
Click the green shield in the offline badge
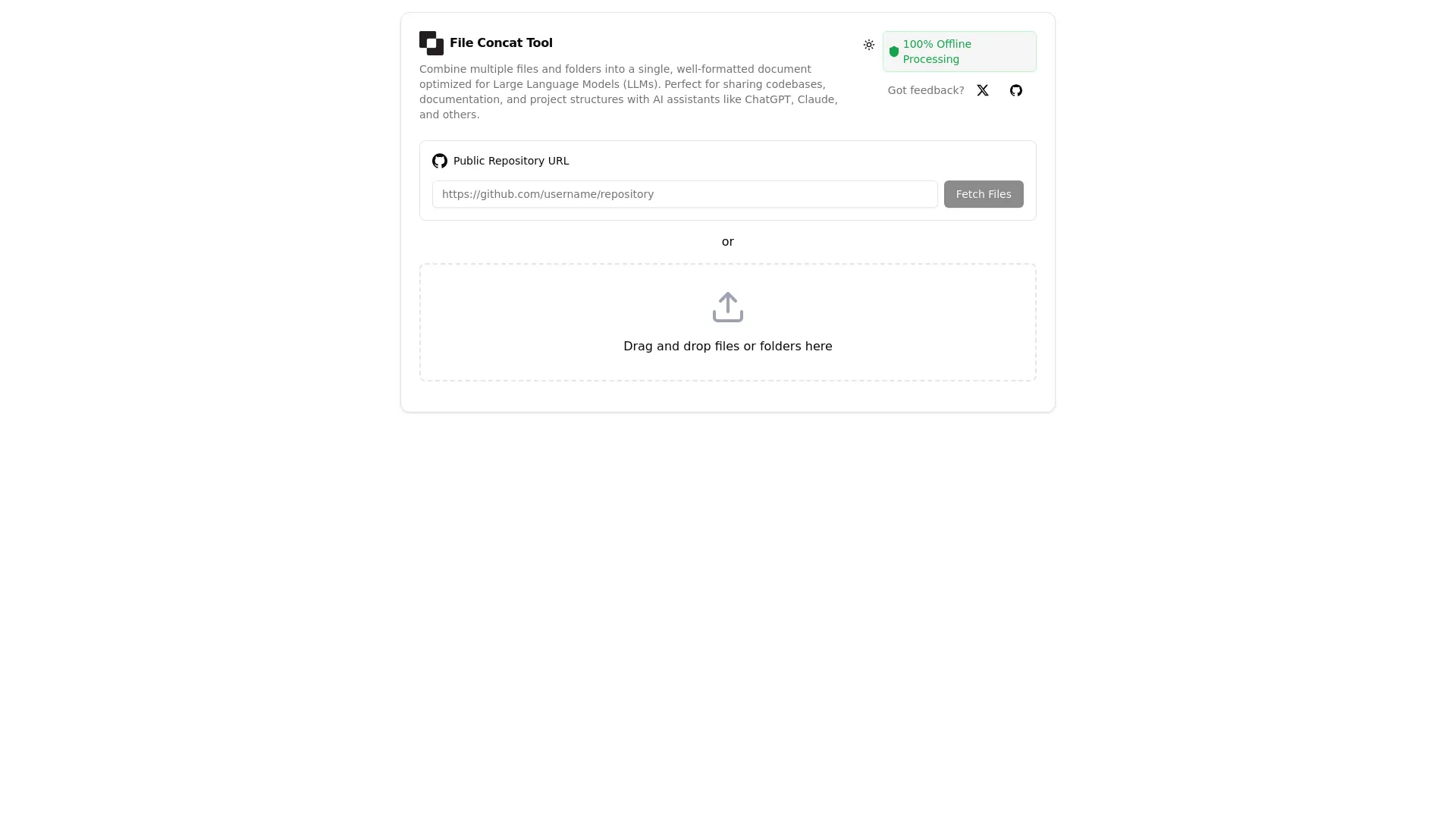point(895,52)
